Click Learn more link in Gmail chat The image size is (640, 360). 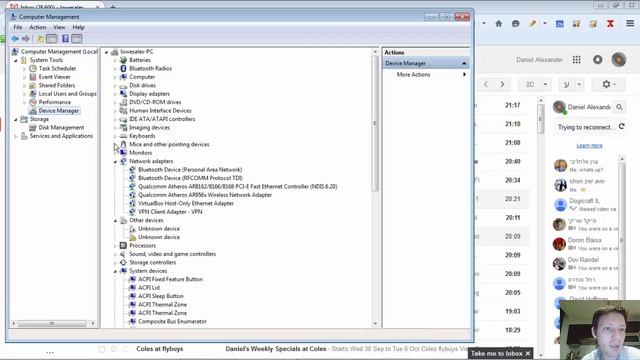click(x=589, y=146)
